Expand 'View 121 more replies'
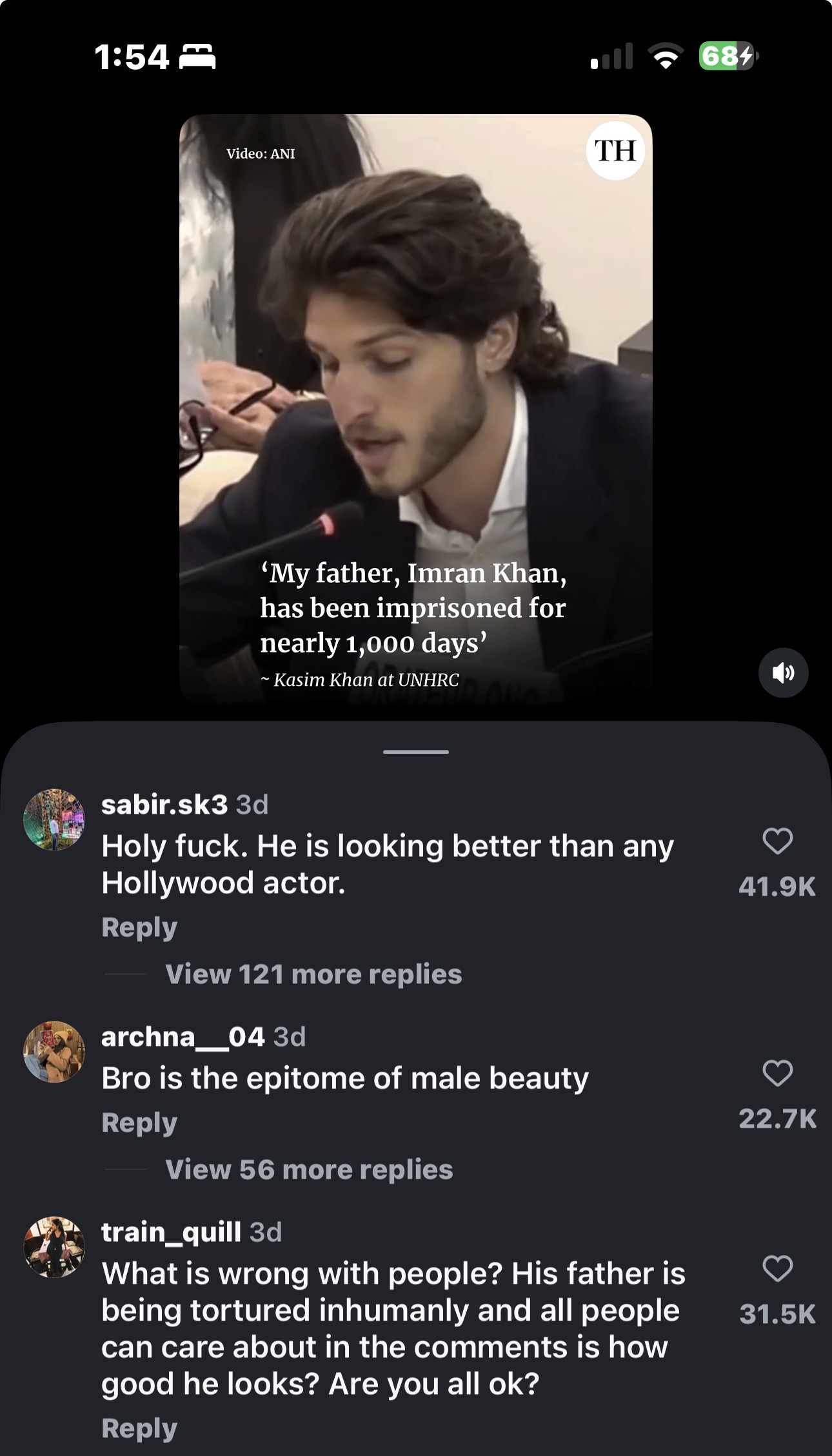This screenshot has width=832, height=1456. [313, 974]
